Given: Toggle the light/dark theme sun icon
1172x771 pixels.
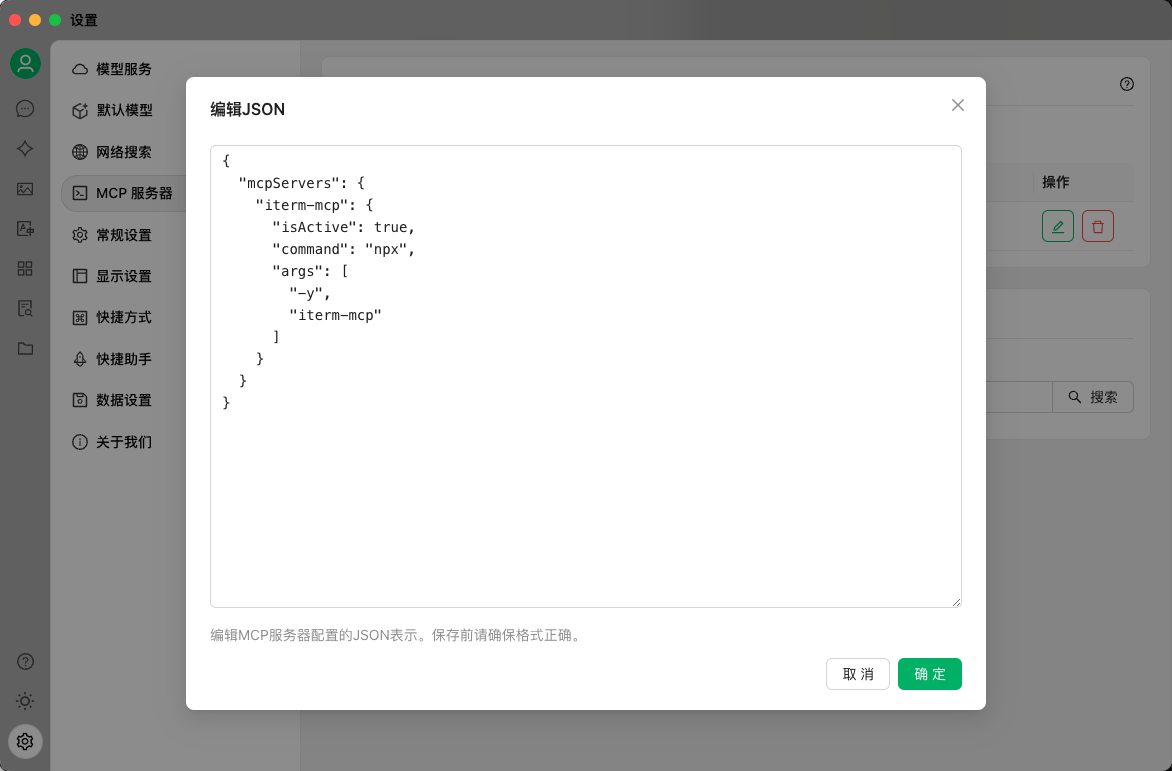Looking at the screenshot, I should (25, 701).
